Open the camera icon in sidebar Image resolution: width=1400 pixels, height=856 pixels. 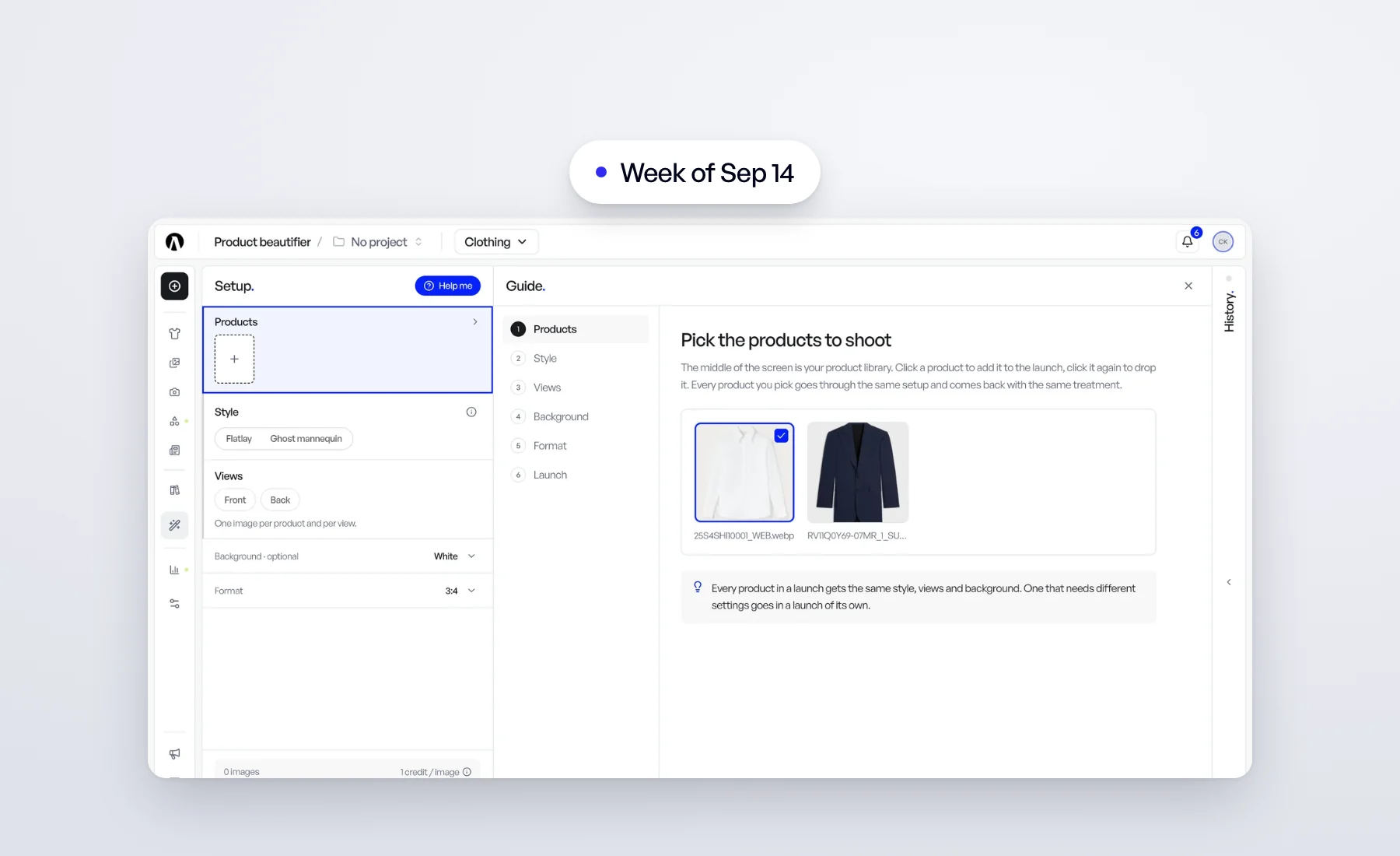pos(174,392)
